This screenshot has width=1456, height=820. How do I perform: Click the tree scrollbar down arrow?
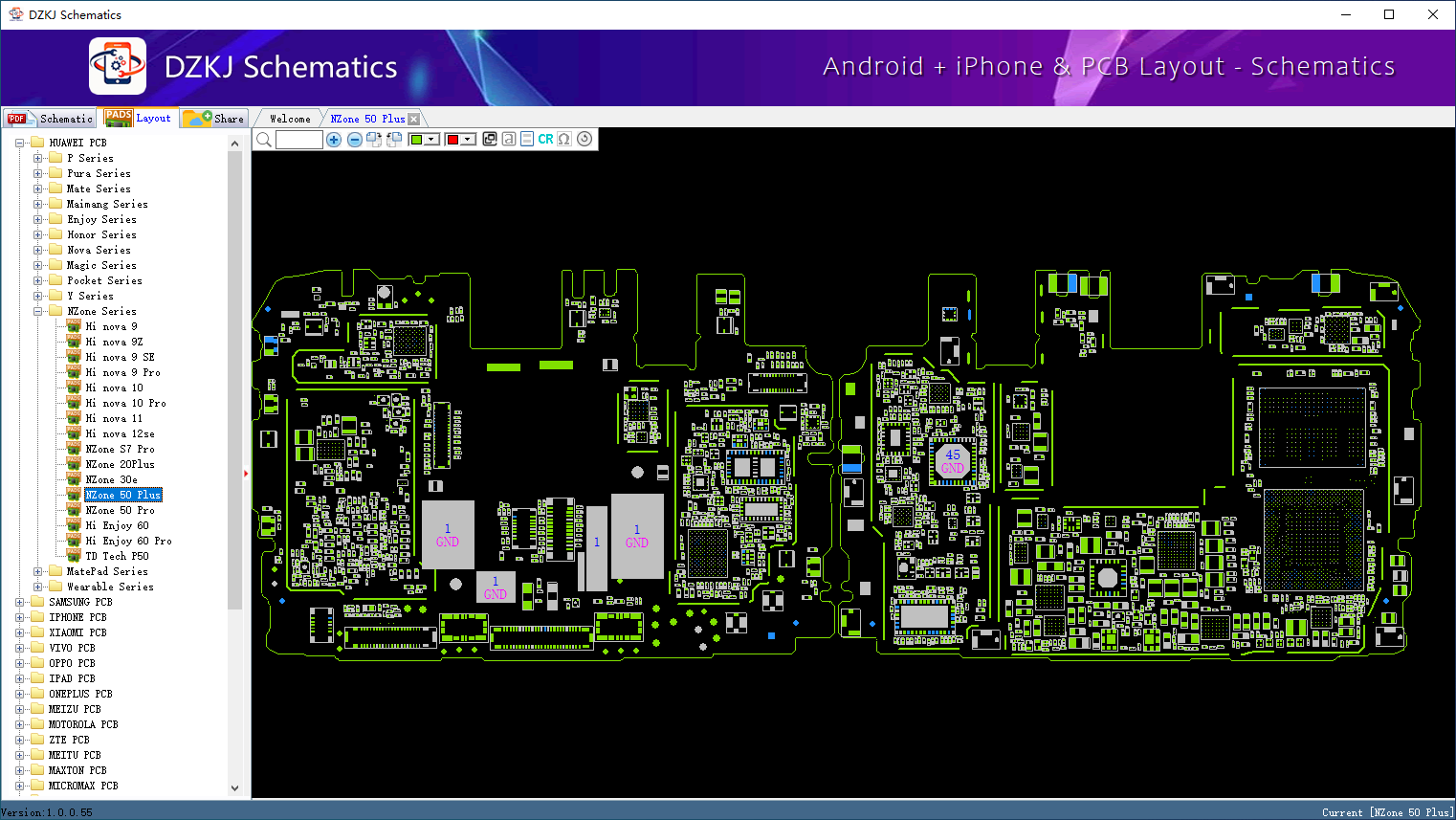(x=234, y=788)
